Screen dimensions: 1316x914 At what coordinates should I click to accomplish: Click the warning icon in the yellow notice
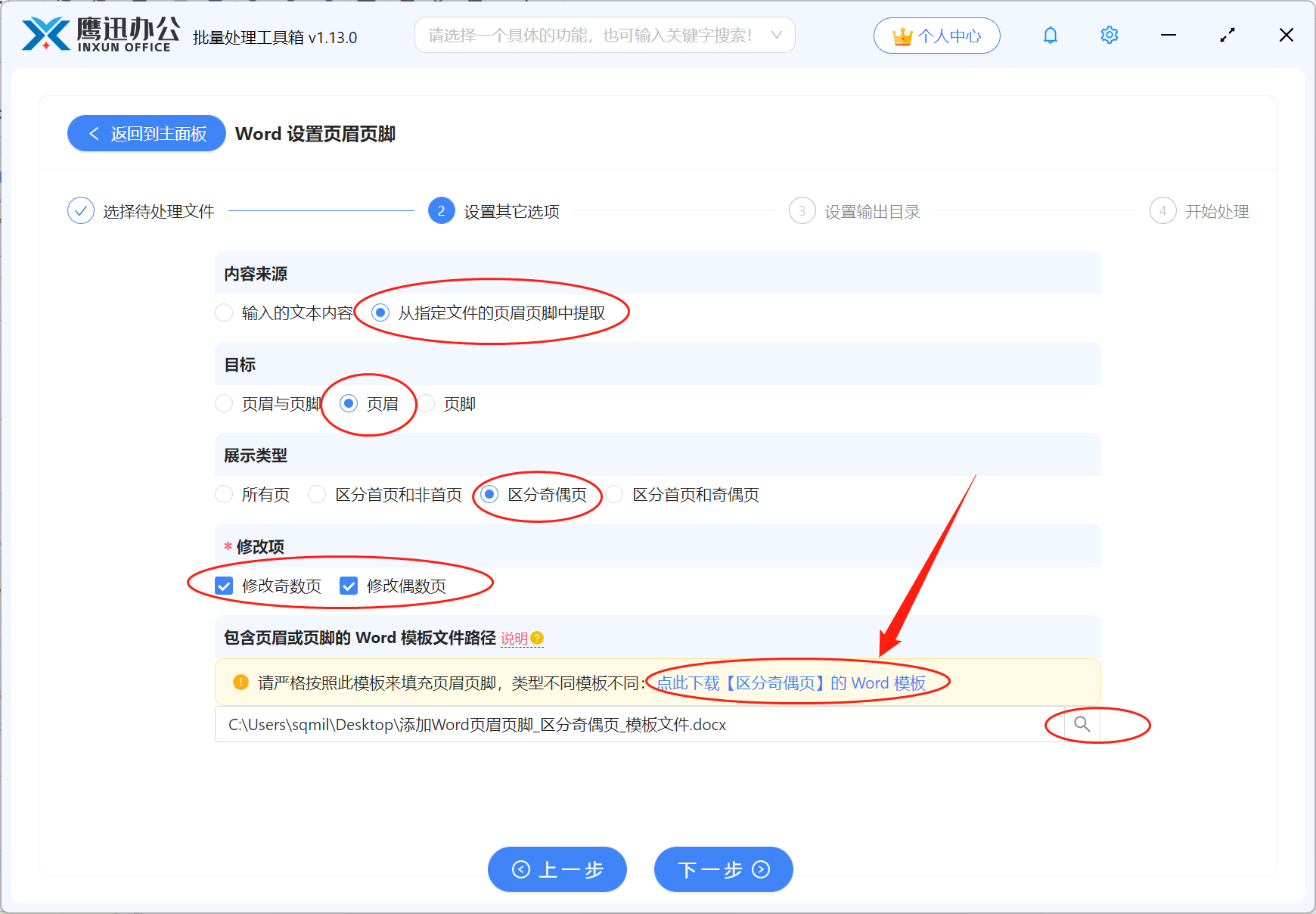239,682
